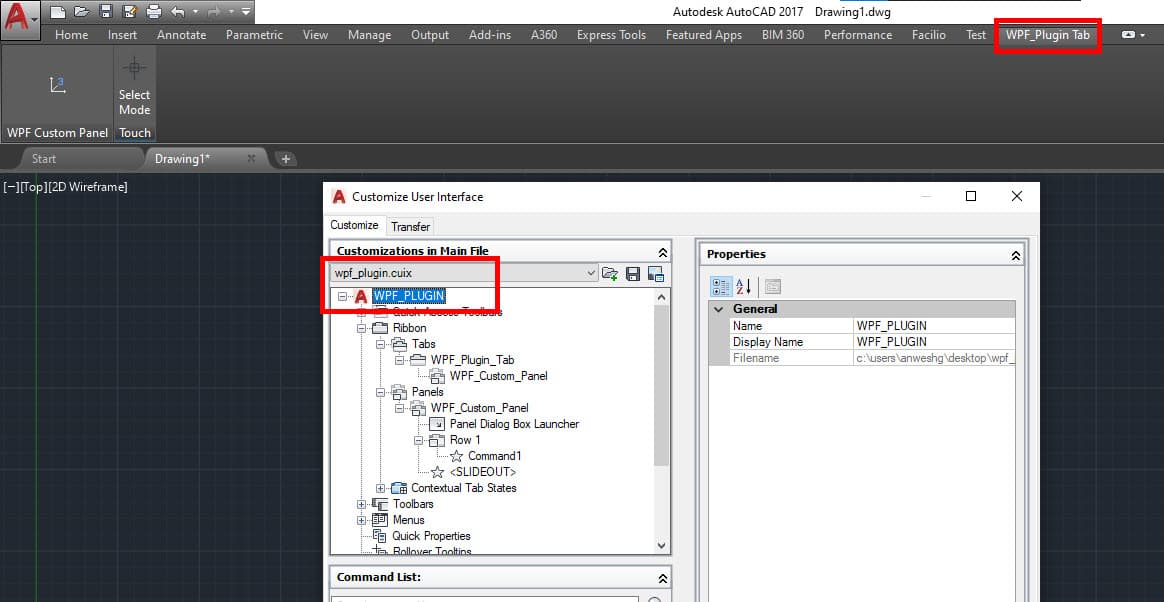Add a new drawing tab with plus button
1164x602 pixels.
click(285, 159)
